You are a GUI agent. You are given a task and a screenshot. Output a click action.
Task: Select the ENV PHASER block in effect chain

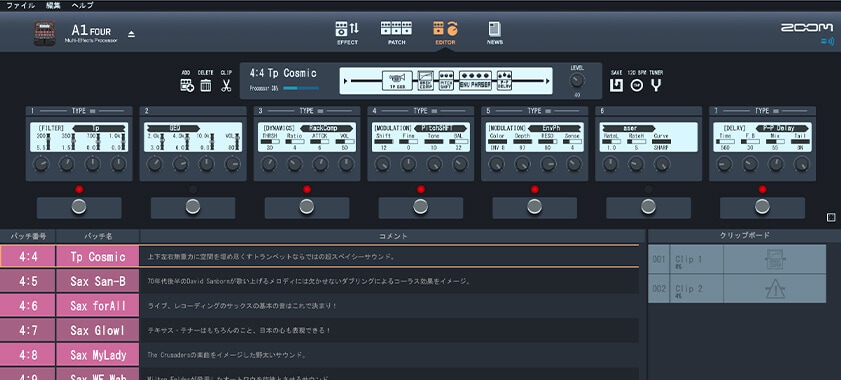(x=475, y=81)
